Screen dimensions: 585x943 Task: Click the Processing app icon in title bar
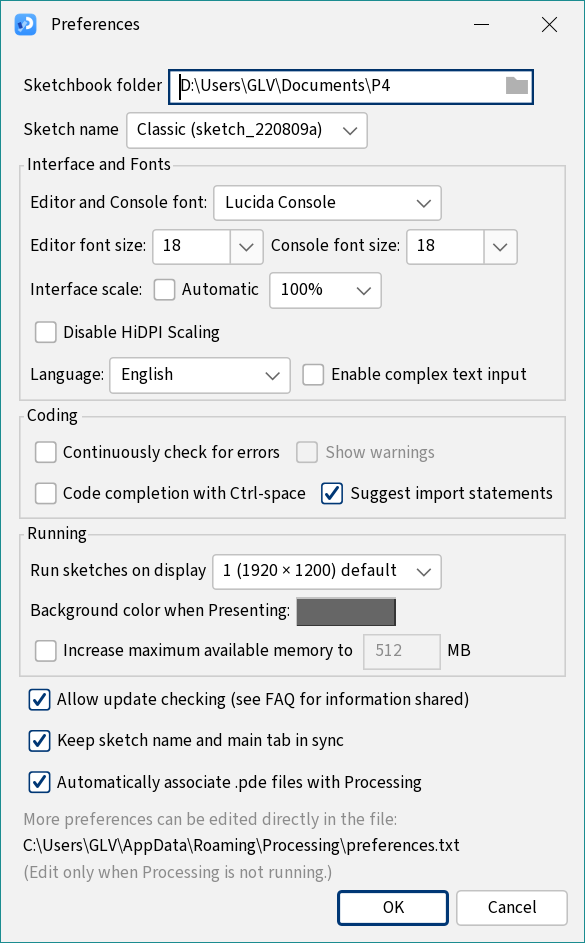tap(25, 25)
